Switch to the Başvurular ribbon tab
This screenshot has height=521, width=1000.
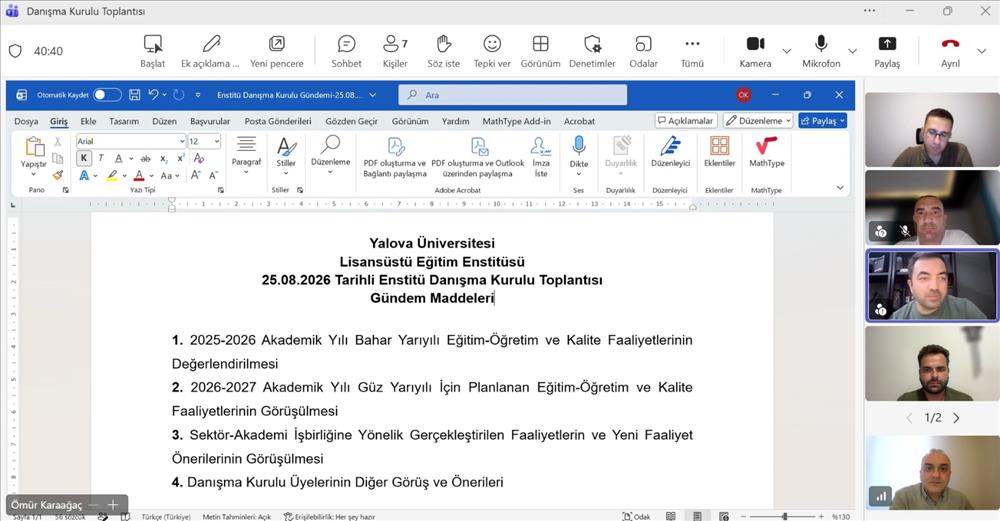point(210,121)
